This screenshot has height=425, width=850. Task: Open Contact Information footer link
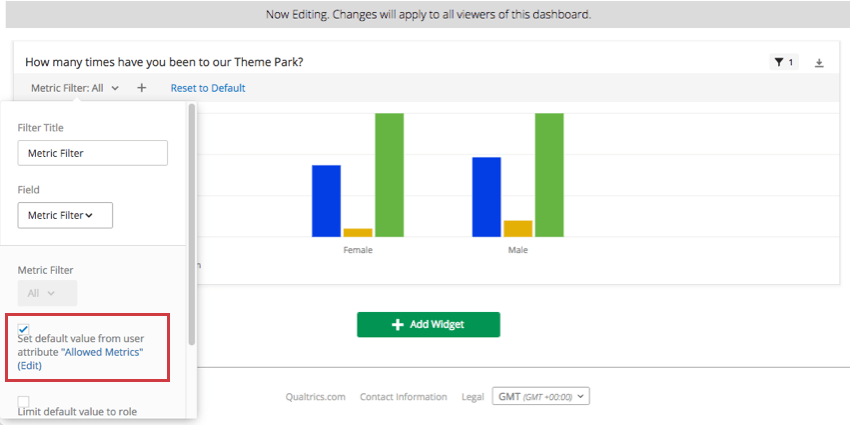point(403,397)
